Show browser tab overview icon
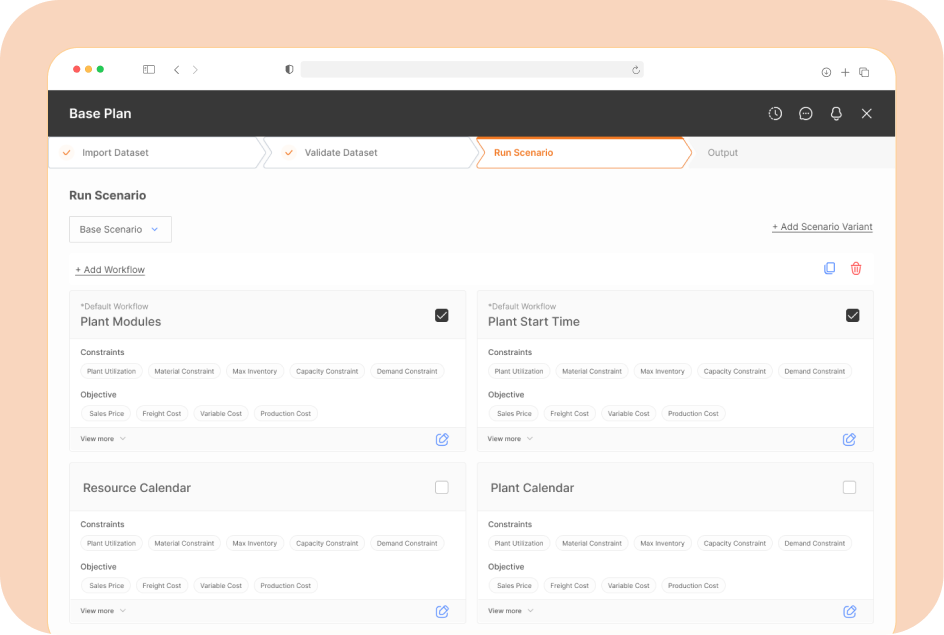944x635 pixels. point(864,72)
